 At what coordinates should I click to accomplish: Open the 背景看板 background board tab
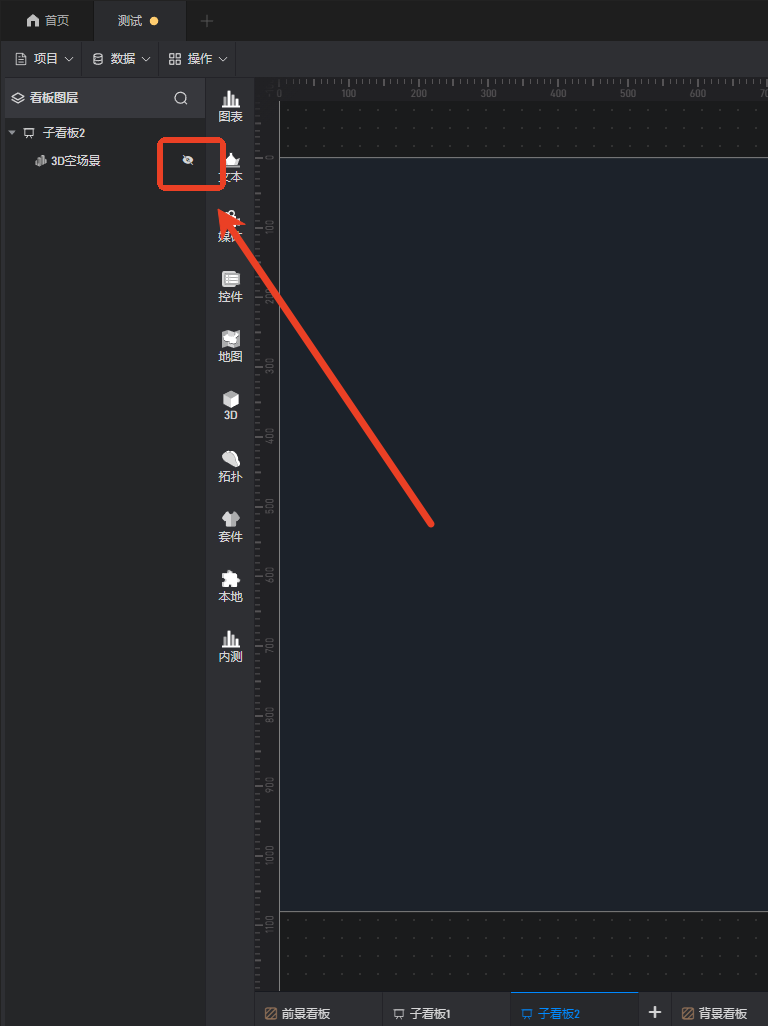coord(714,1014)
